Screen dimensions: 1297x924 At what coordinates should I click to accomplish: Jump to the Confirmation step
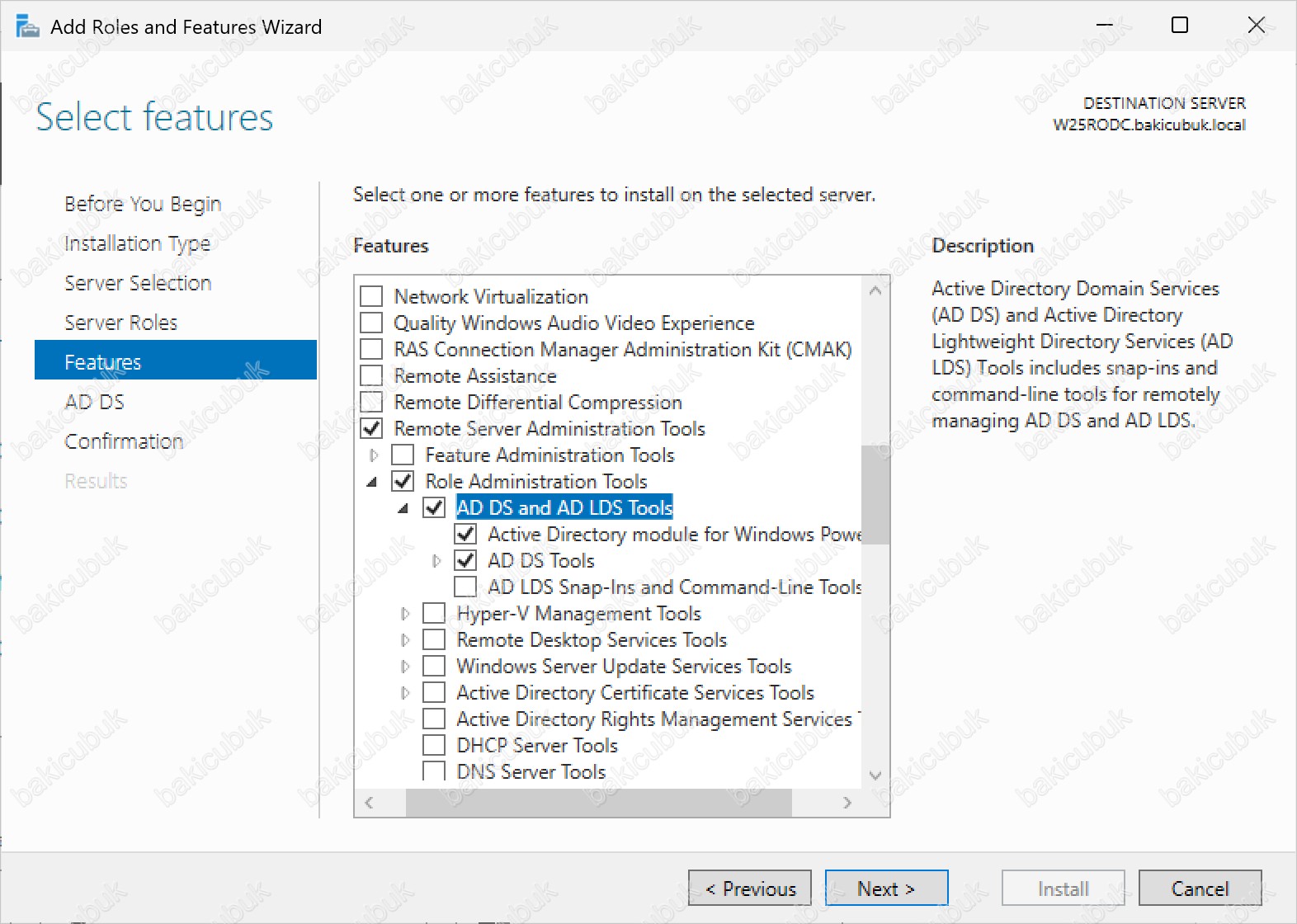pos(124,441)
